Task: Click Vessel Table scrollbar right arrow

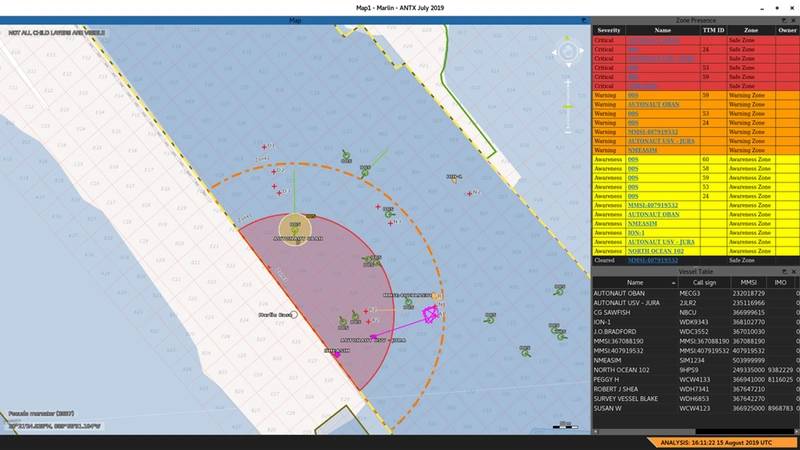Action: [797, 432]
